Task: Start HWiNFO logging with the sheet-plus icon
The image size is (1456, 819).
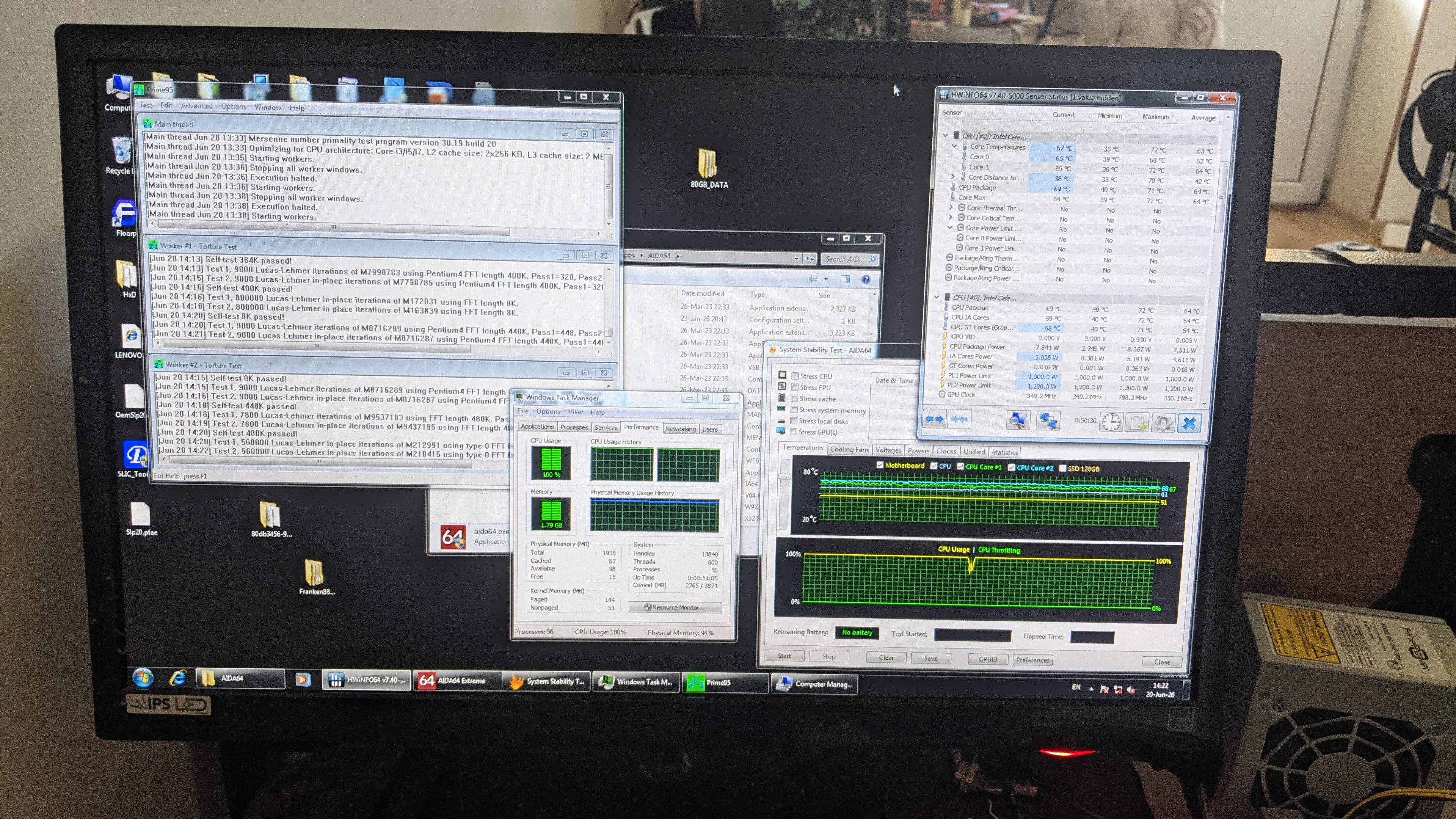Action: pos(1137,423)
